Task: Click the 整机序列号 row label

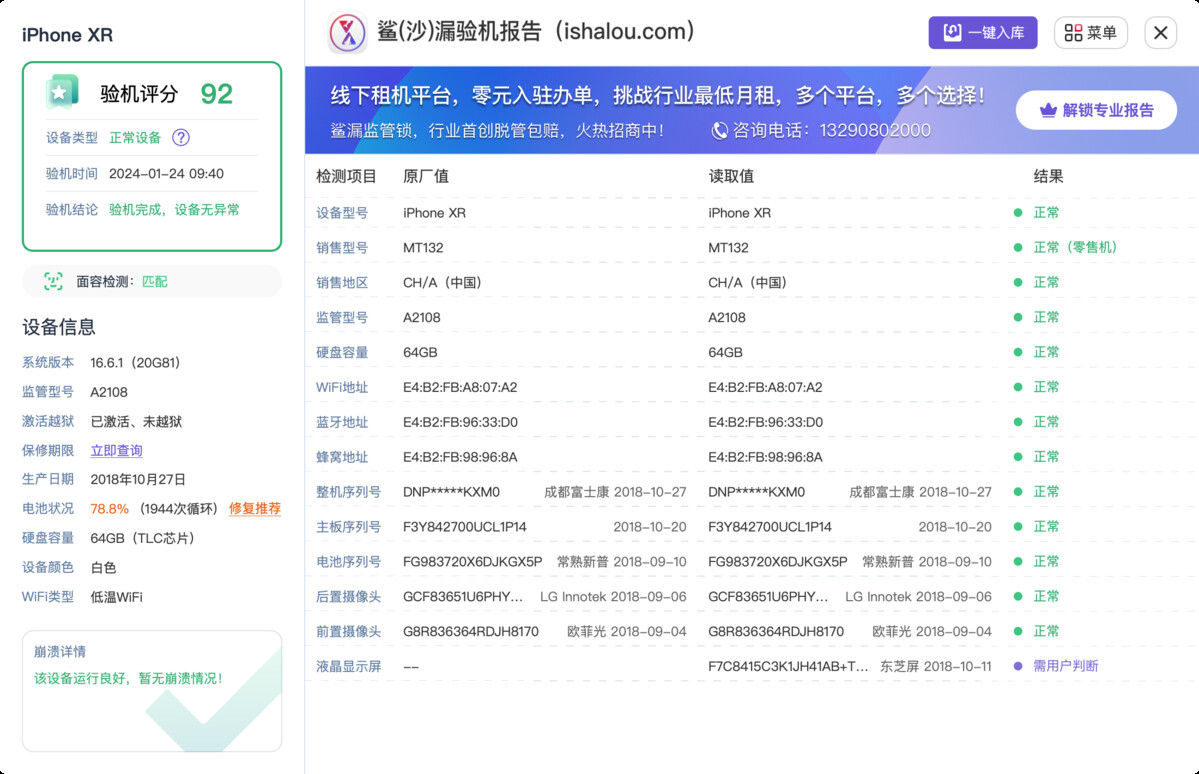Action: tap(348, 492)
